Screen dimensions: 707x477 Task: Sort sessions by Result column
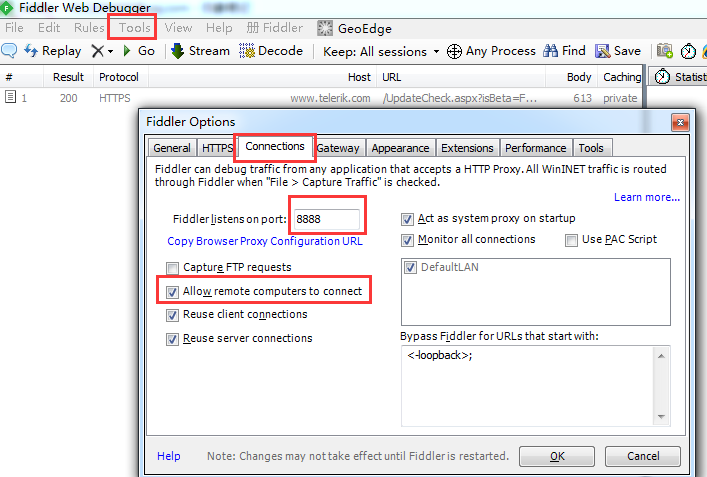68,77
